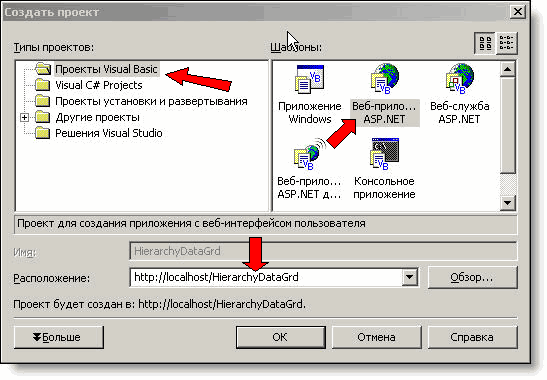This screenshot has height=380, width=547.
Task: Click the 'Консольное приложение' template label
Action: [x=384, y=188]
